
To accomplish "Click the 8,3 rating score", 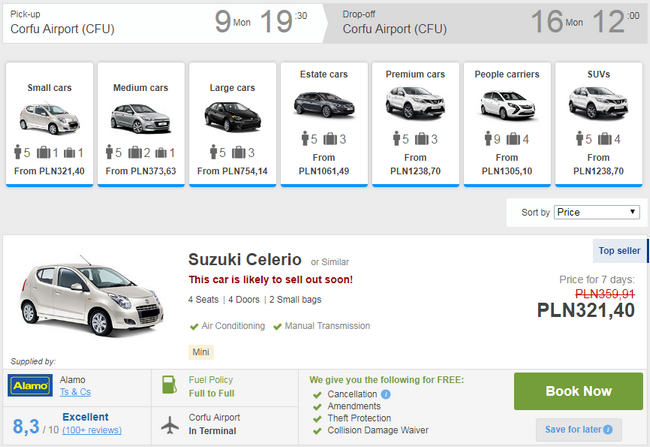I will point(26,426).
